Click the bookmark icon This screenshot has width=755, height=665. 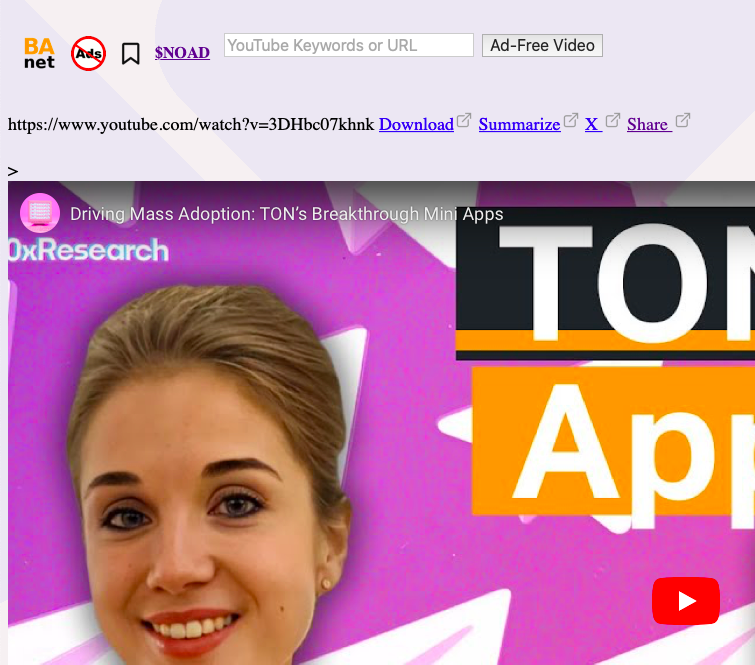130,53
